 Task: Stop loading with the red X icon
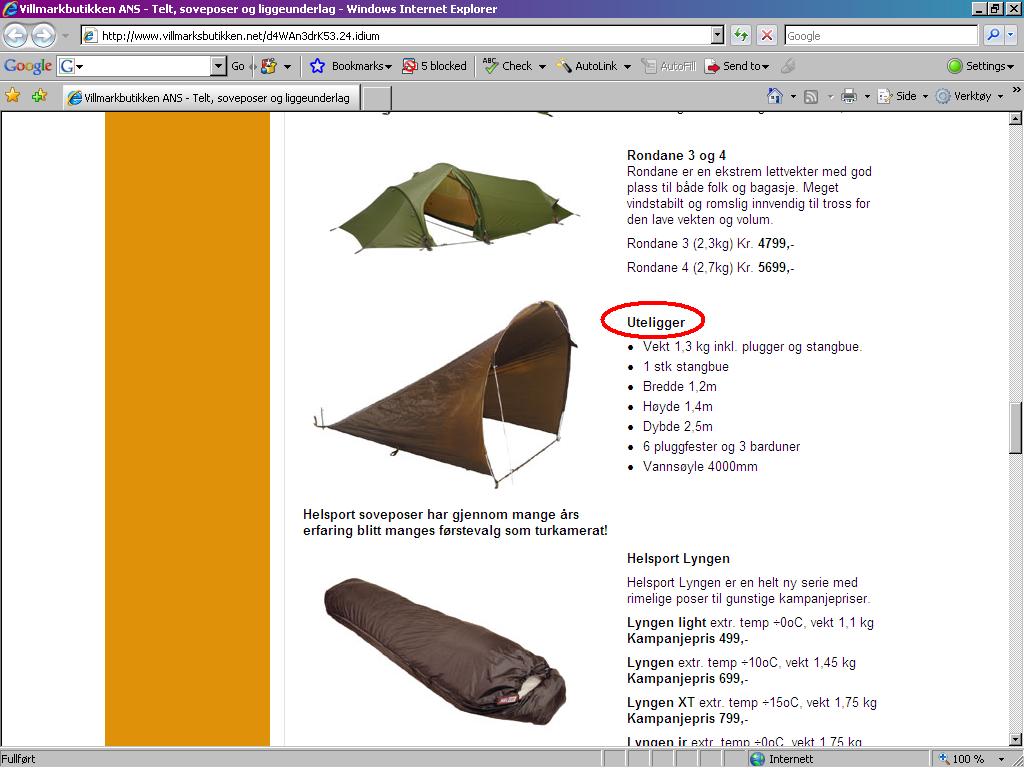point(767,35)
